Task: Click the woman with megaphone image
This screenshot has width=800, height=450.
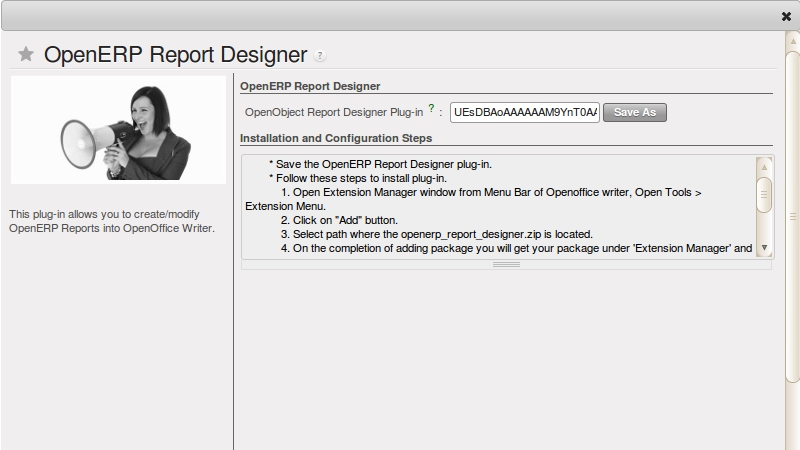Action: 118,130
